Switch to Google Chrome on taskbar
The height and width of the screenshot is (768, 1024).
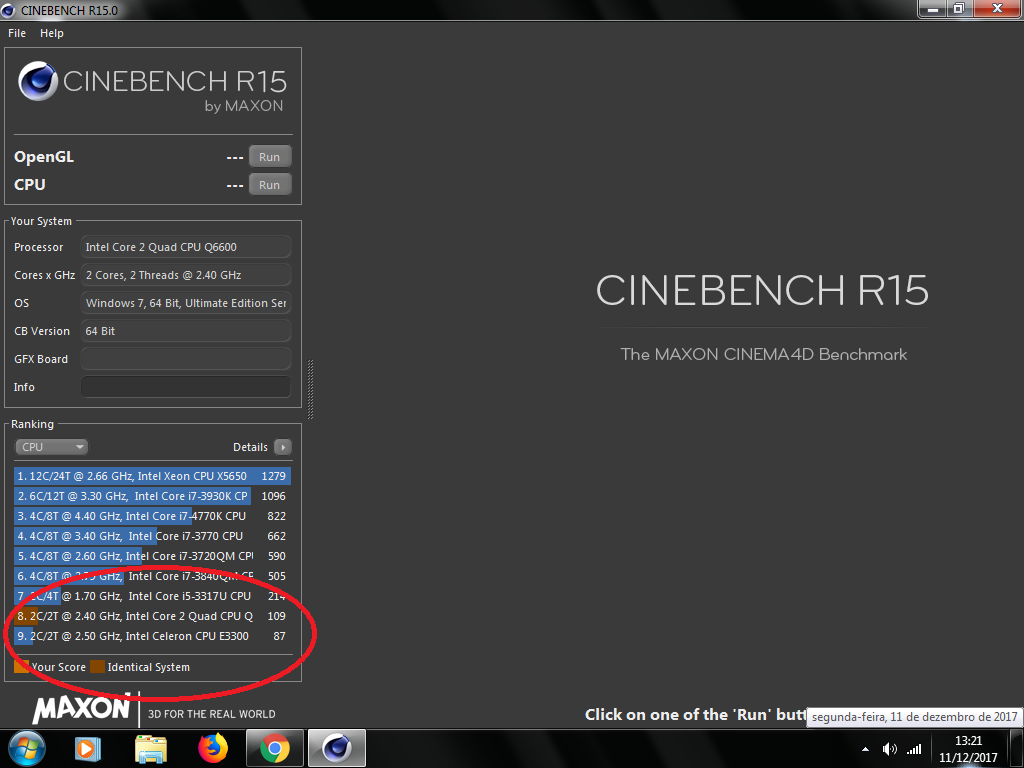275,748
